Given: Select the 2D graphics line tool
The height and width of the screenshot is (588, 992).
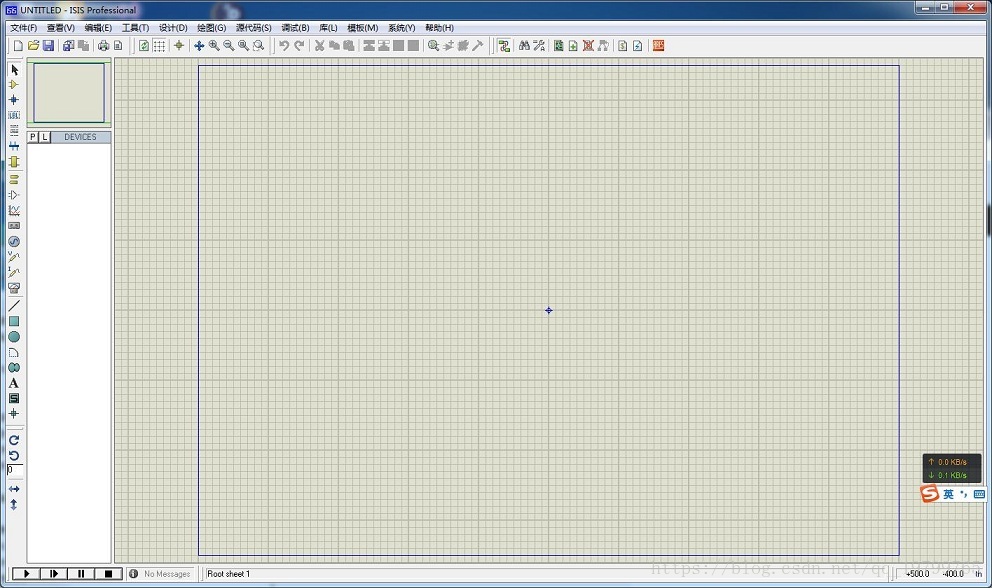Looking at the screenshot, I should 14,305.
